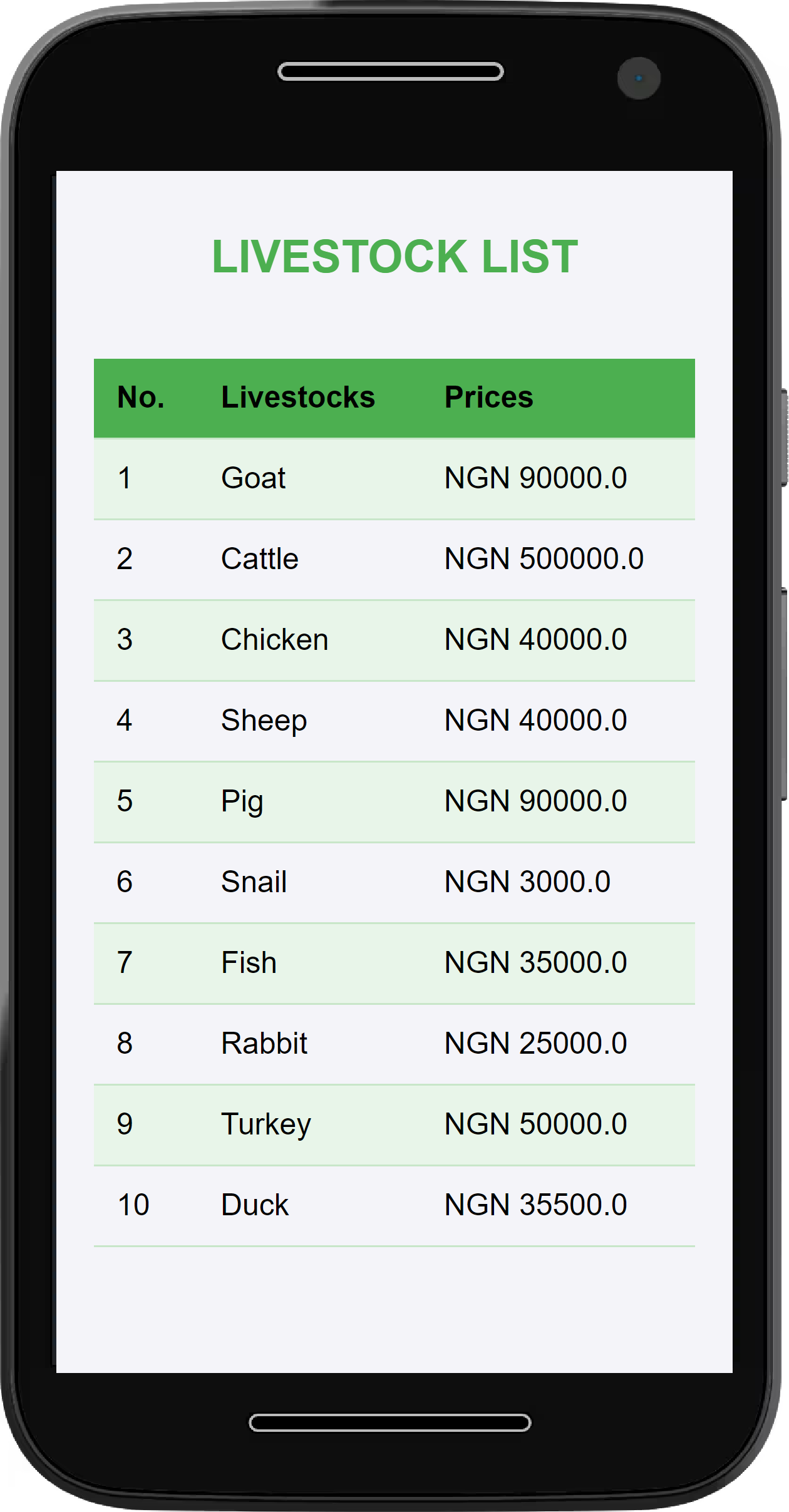The width and height of the screenshot is (789, 1512).
Task: Click the Livestocks column header
Action: pyautogui.click(x=298, y=397)
